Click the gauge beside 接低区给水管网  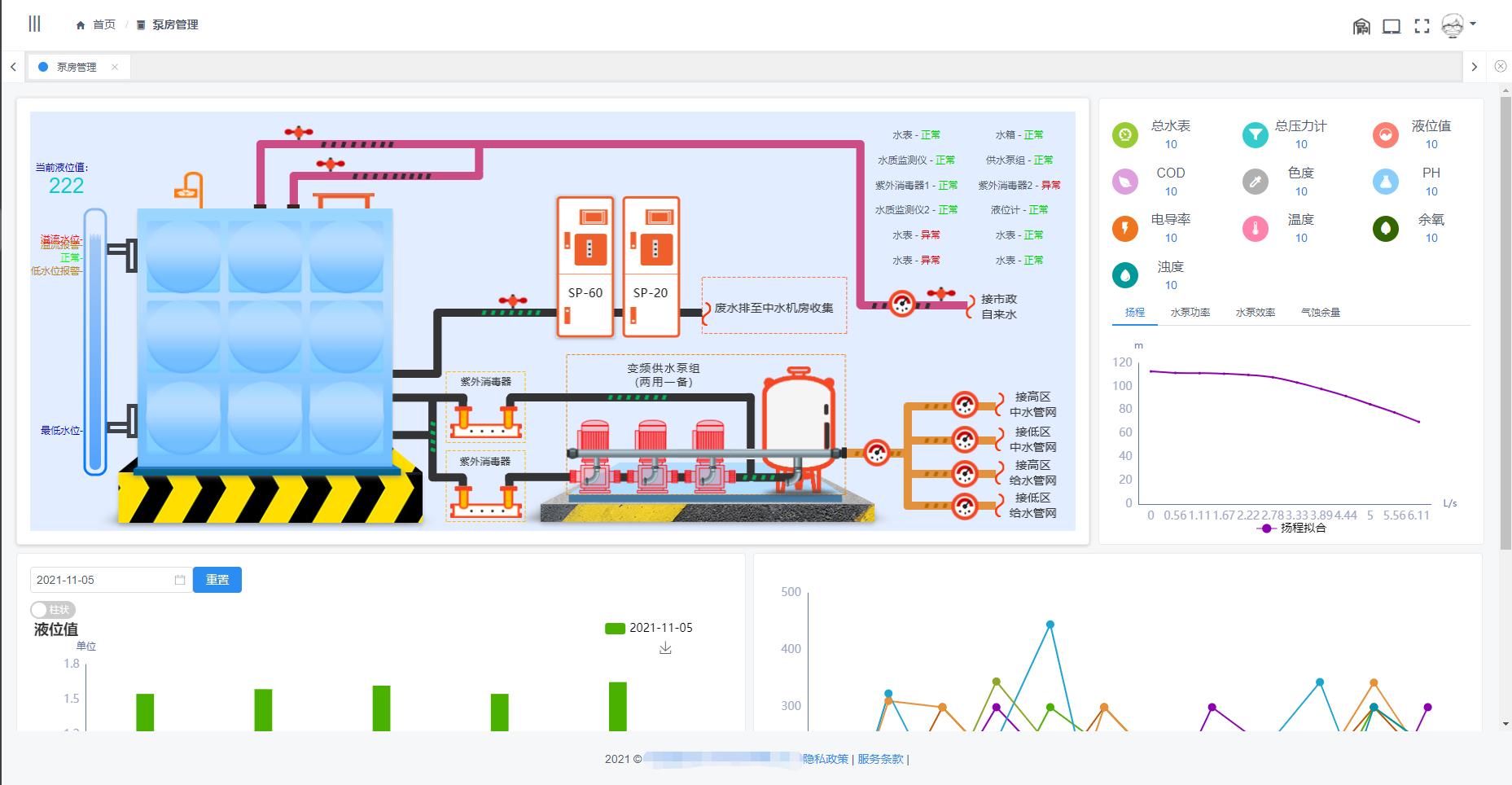(965, 507)
